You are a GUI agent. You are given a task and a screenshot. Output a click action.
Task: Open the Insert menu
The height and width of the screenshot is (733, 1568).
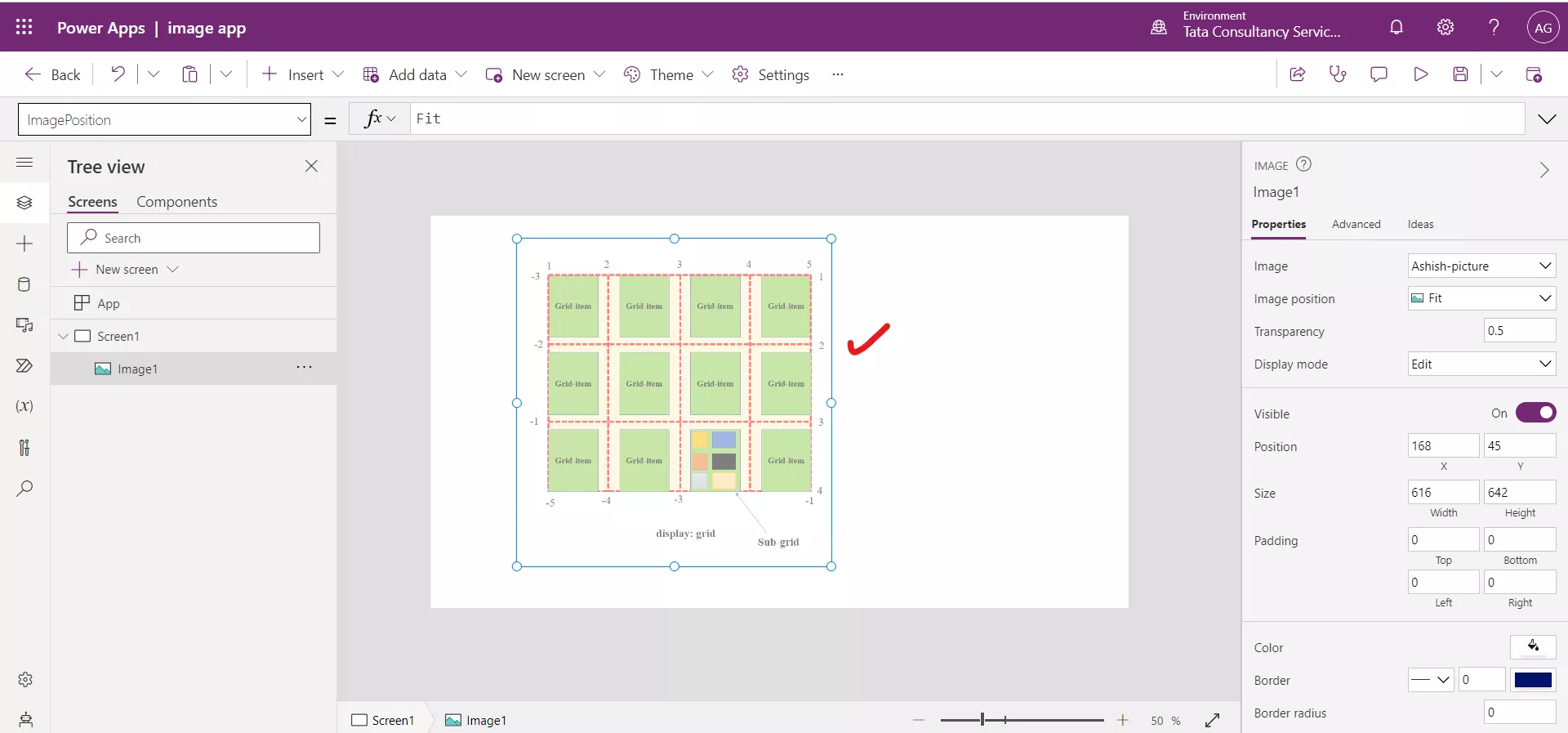point(303,74)
